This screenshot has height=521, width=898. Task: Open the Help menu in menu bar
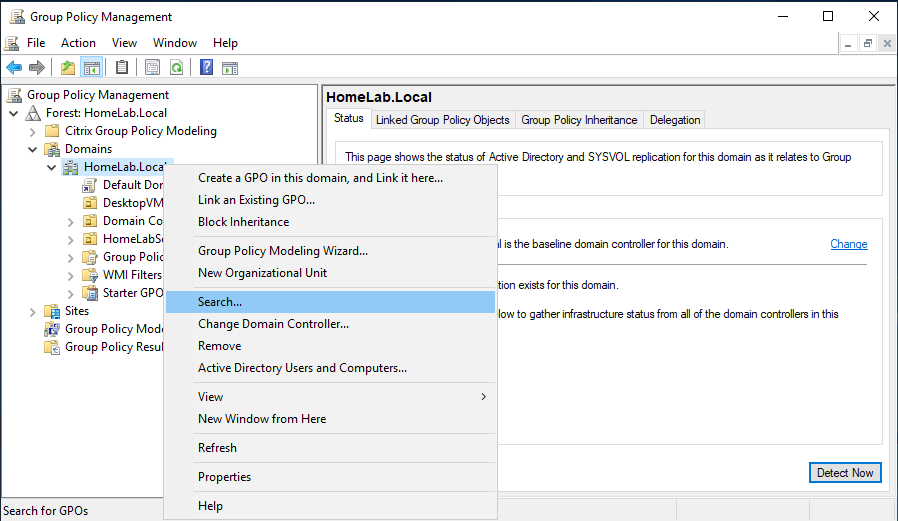tap(225, 43)
